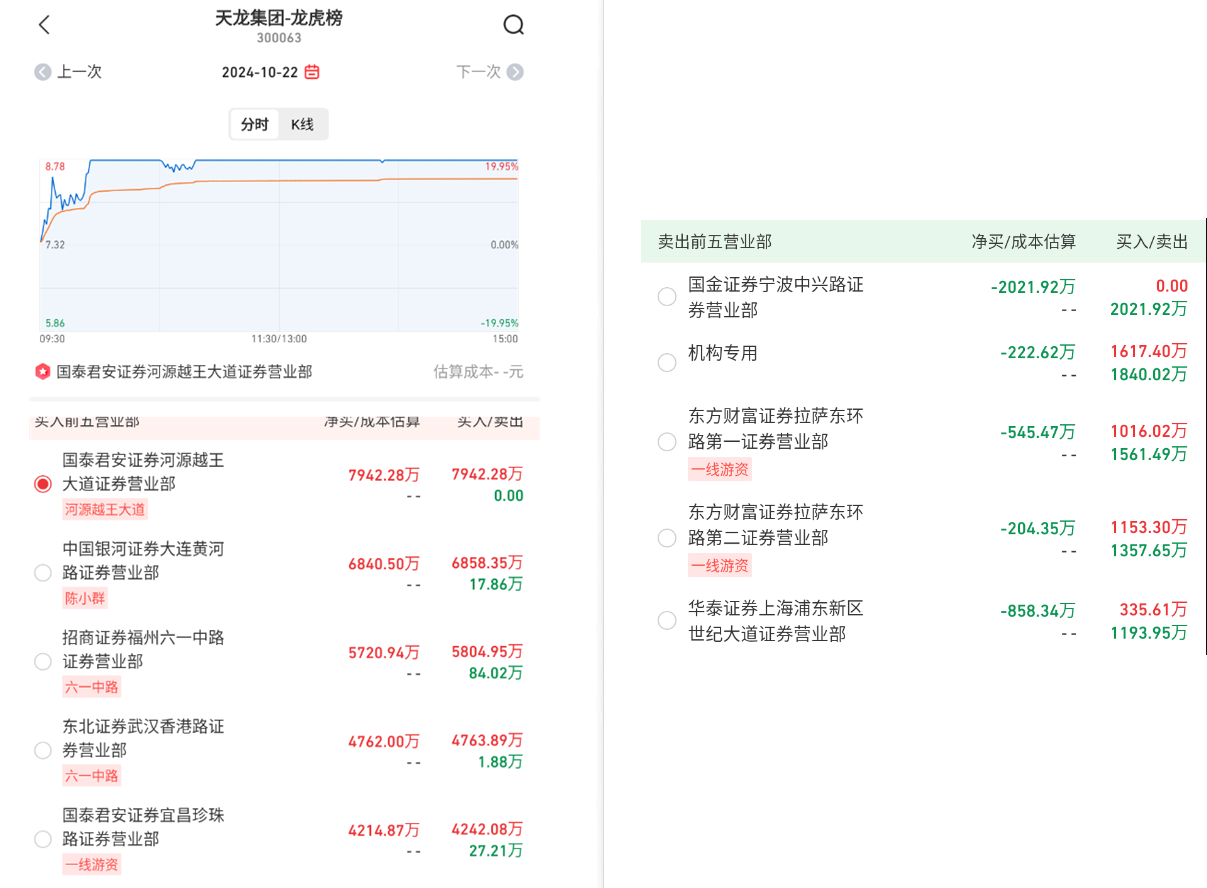This screenshot has height=888, width=1207.
Task: Click 陈小群 tag label
Action: [x=85, y=598]
